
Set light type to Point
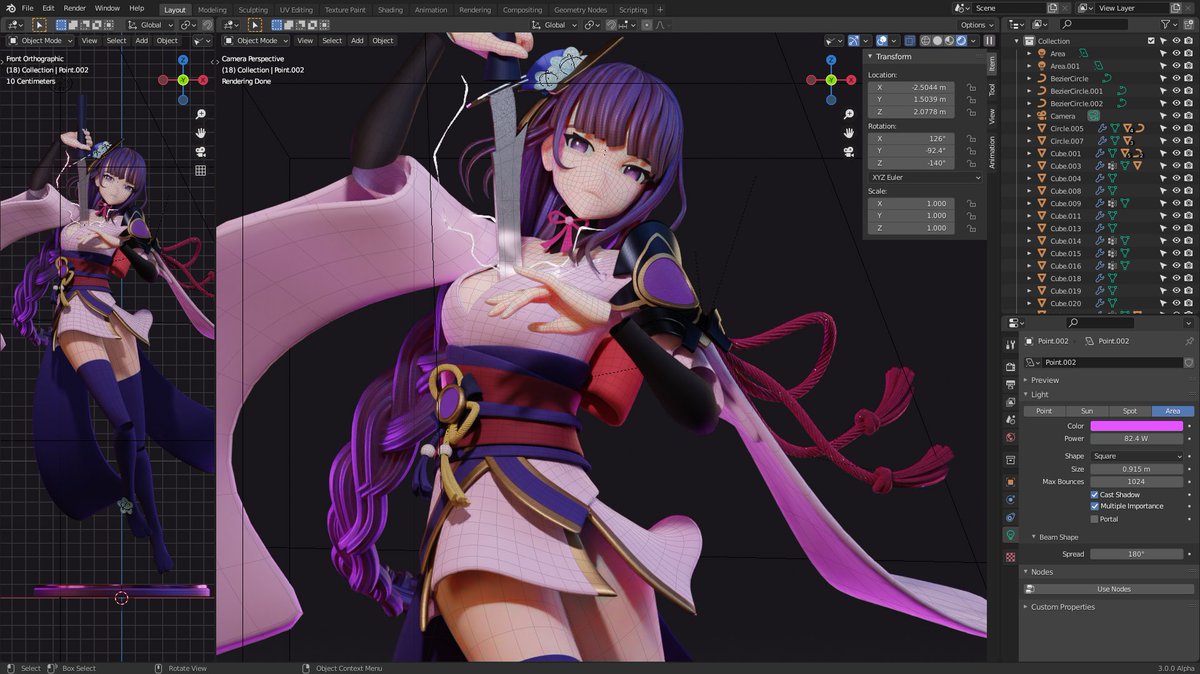(x=1043, y=411)
